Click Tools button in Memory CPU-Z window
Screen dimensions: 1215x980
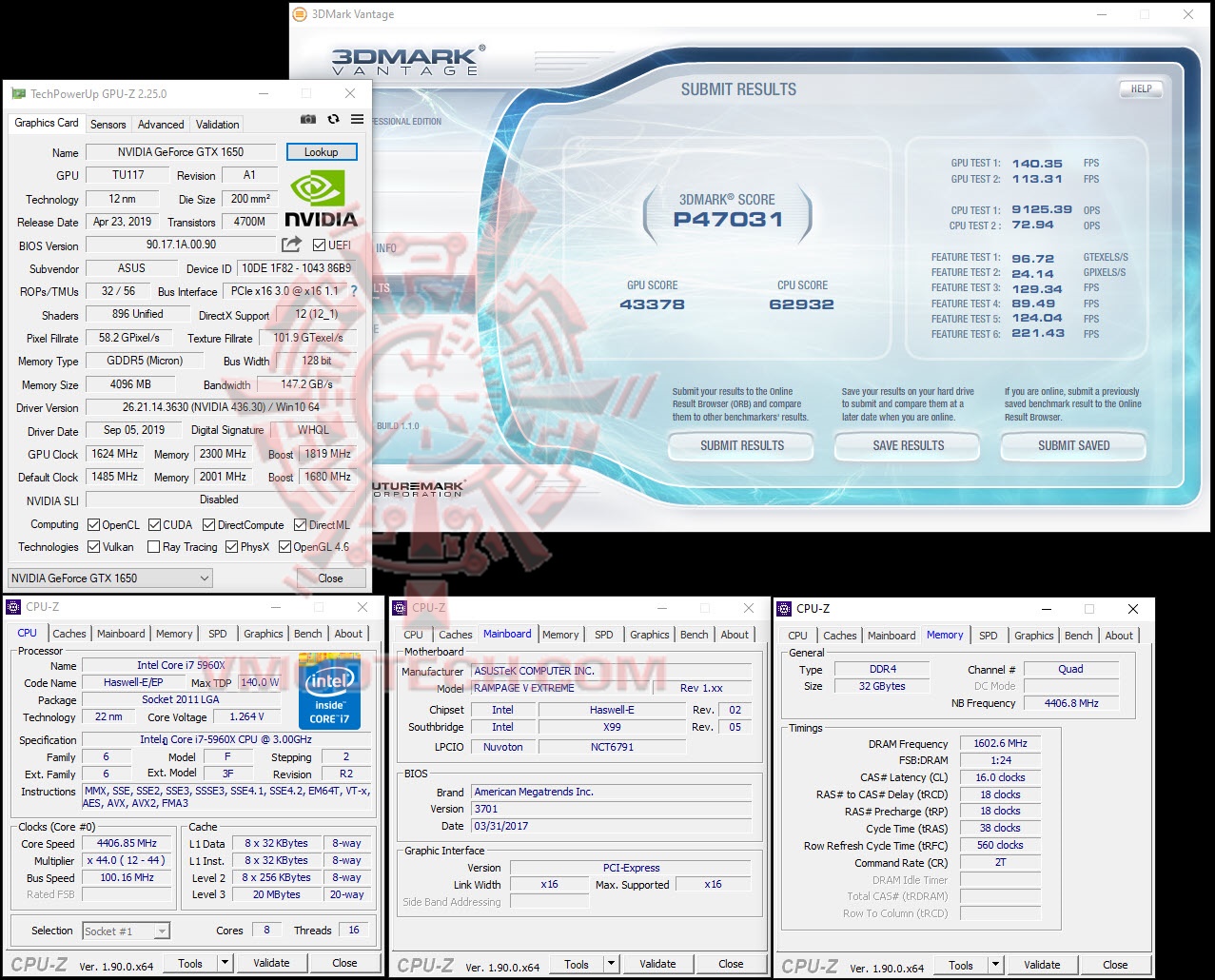click(x=961, y=965)
